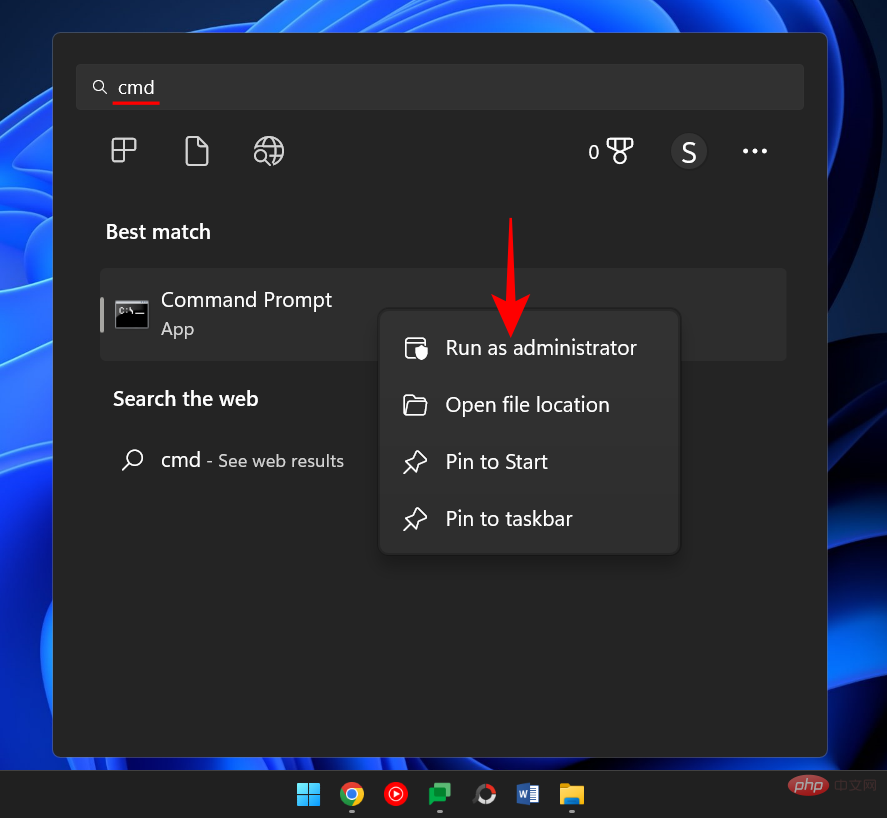Run Command Prompt as administrator
The image size is (887, 818).
[x=540, y=348]
